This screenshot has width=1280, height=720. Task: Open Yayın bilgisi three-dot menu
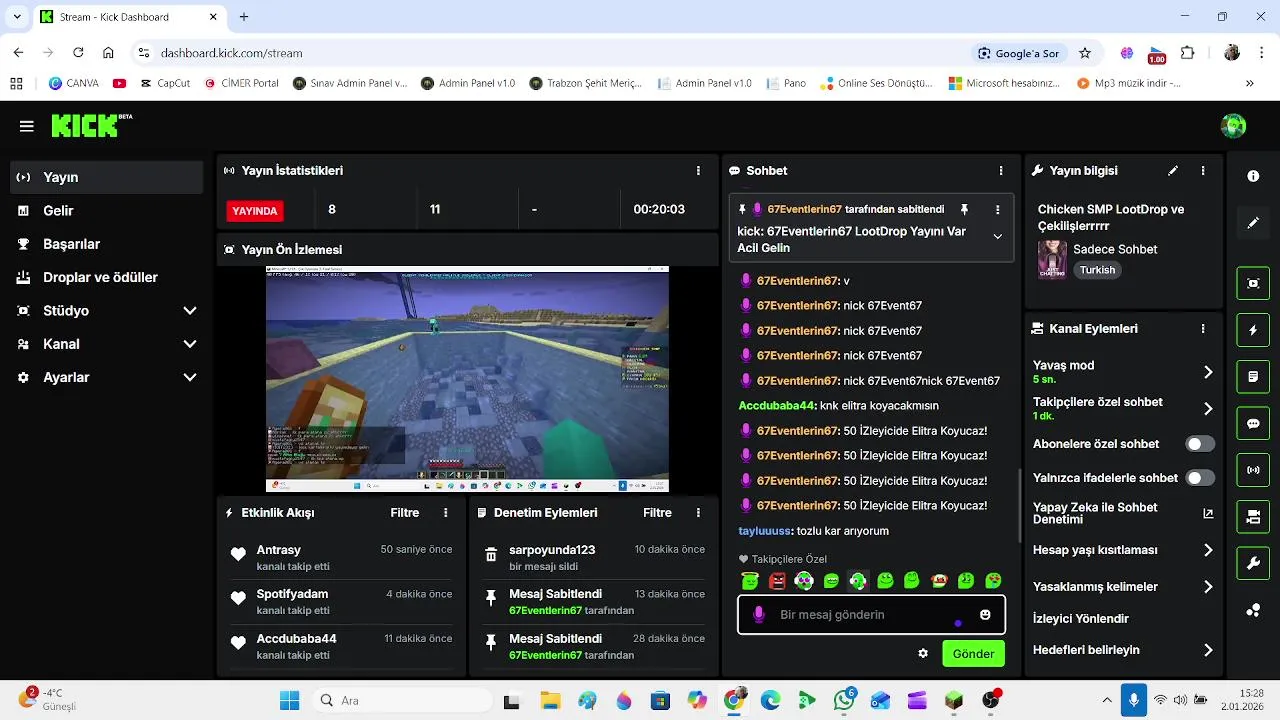[x=1203, y=171]
